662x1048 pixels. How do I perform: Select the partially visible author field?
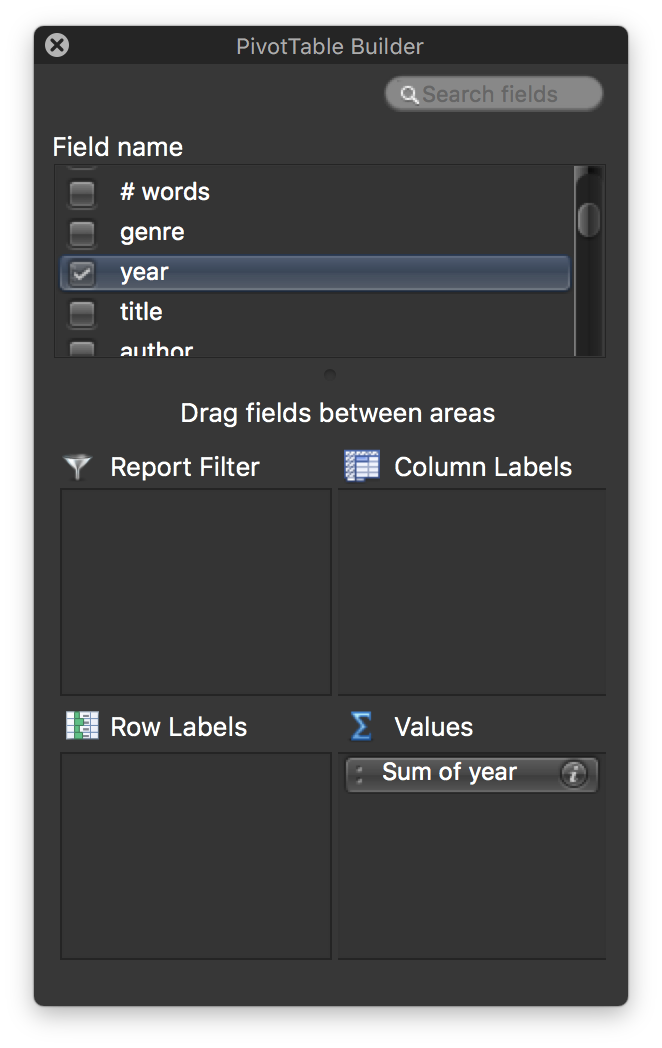point(156,349)
